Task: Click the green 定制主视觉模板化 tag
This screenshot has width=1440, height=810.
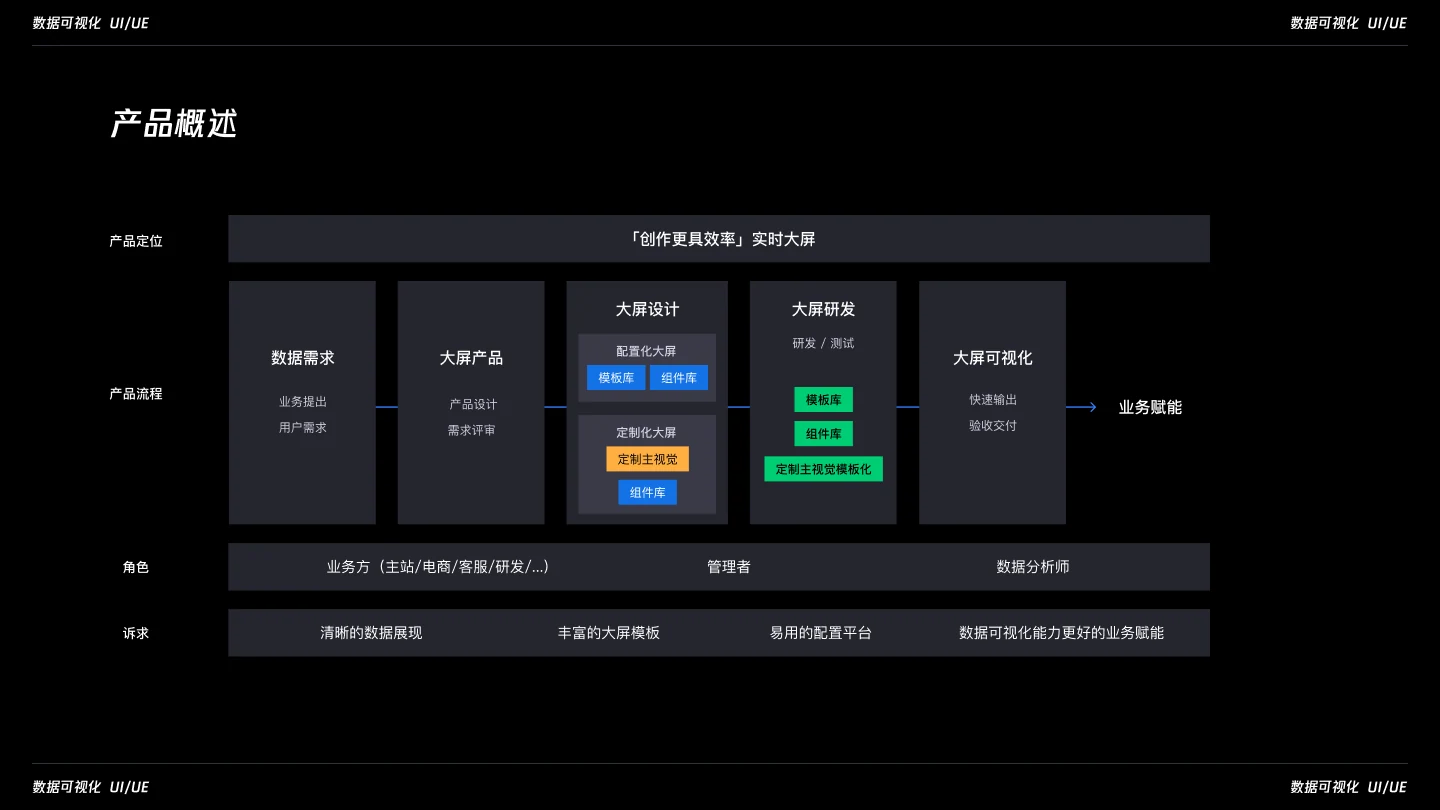Action: [824, 469]
